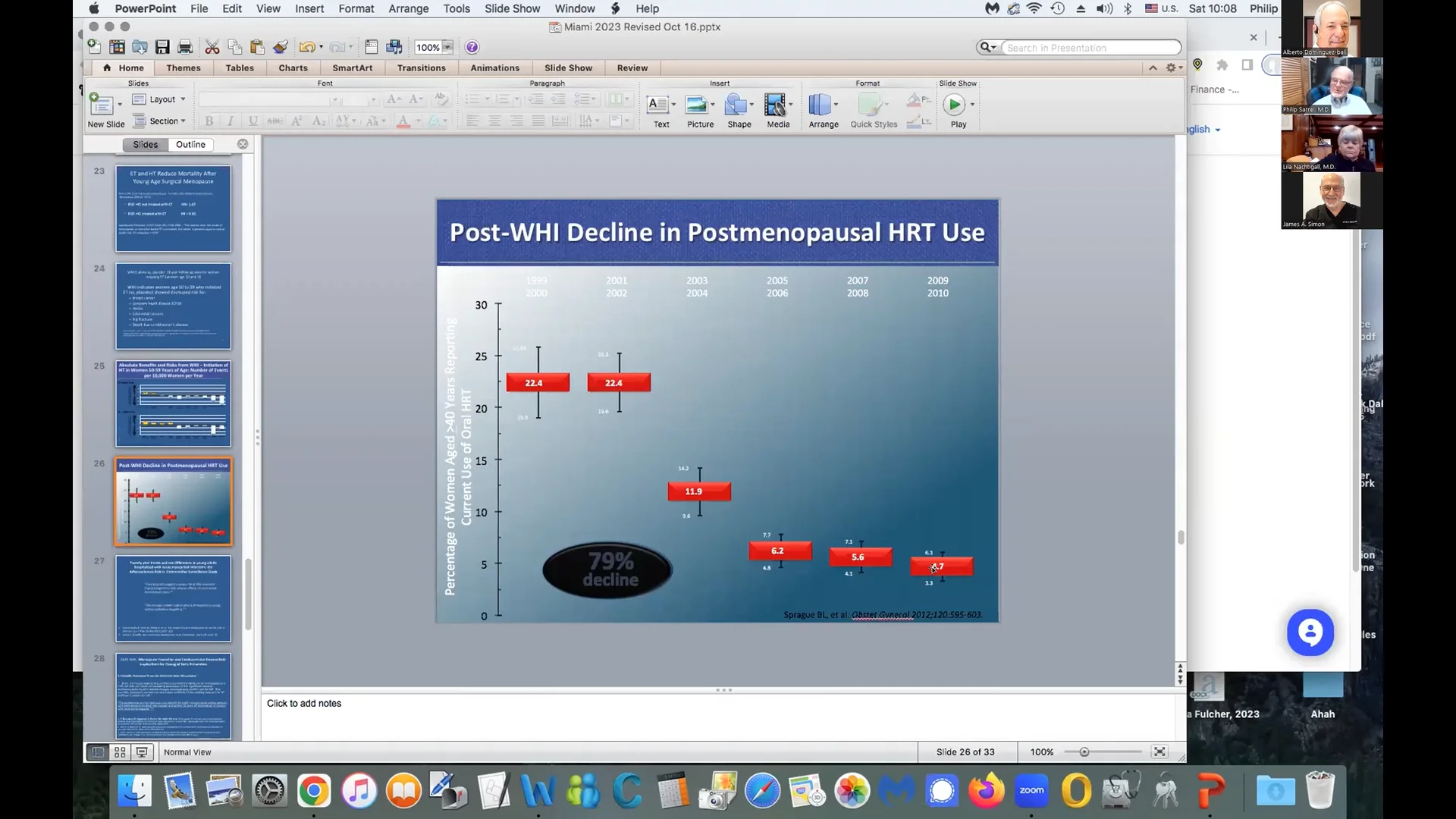Viewport: 1456px width, 819px height.
Task: Select the Charts ribbon tab
Action: [x=293, y=68]
